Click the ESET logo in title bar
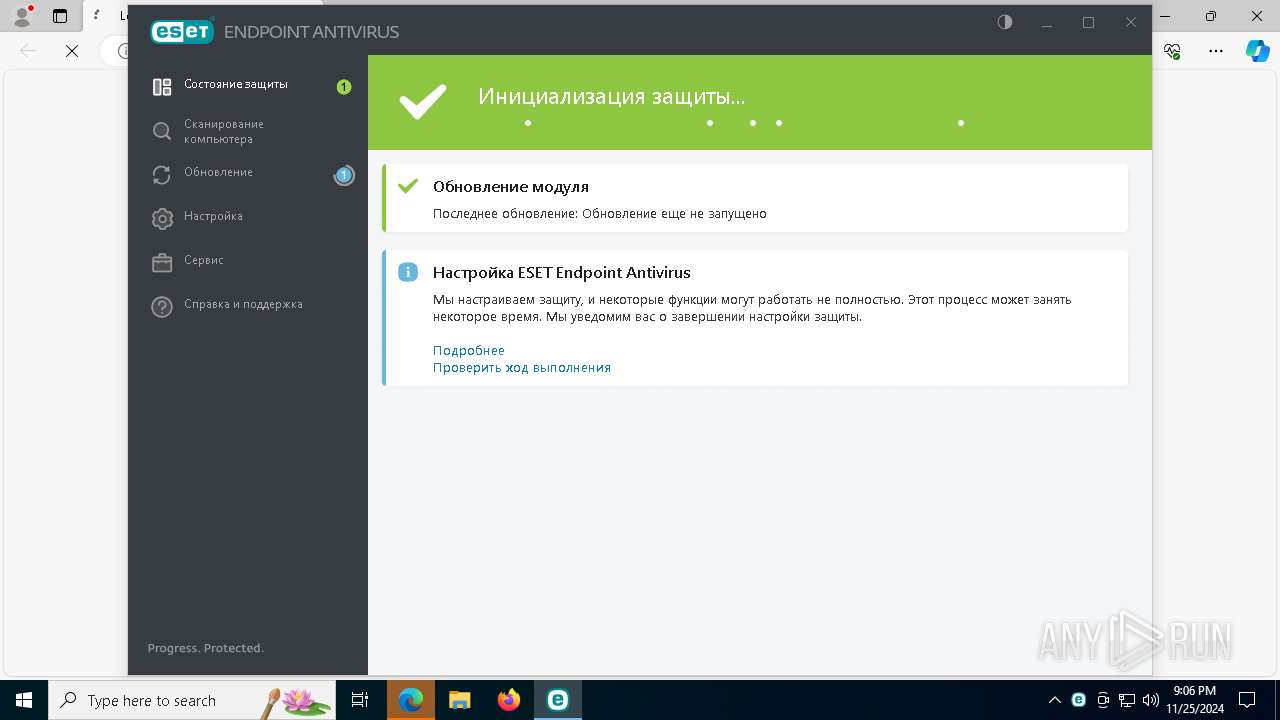Screen dimensions: 1280x720 182,31
